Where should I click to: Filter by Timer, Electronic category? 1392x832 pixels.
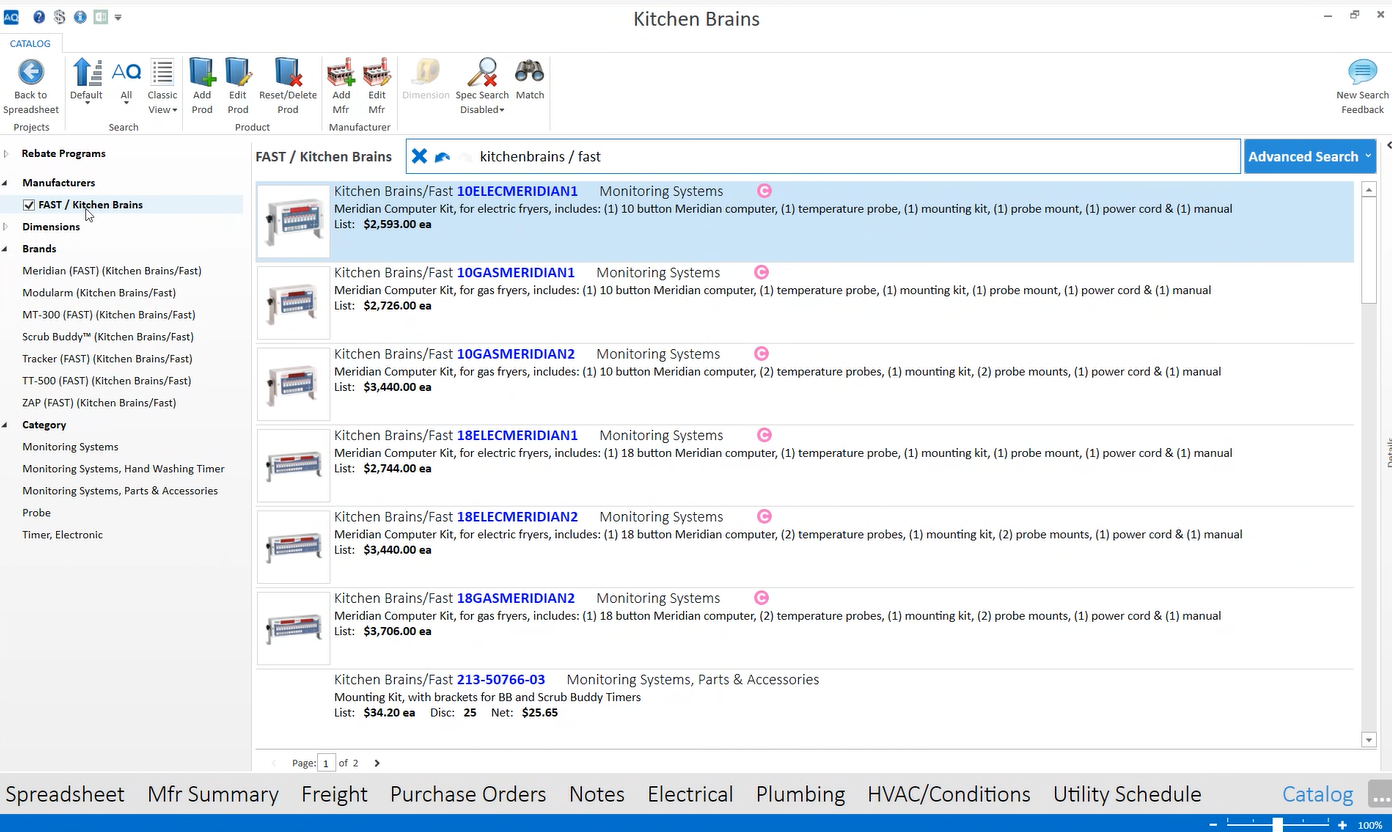(x=62, y=535)
